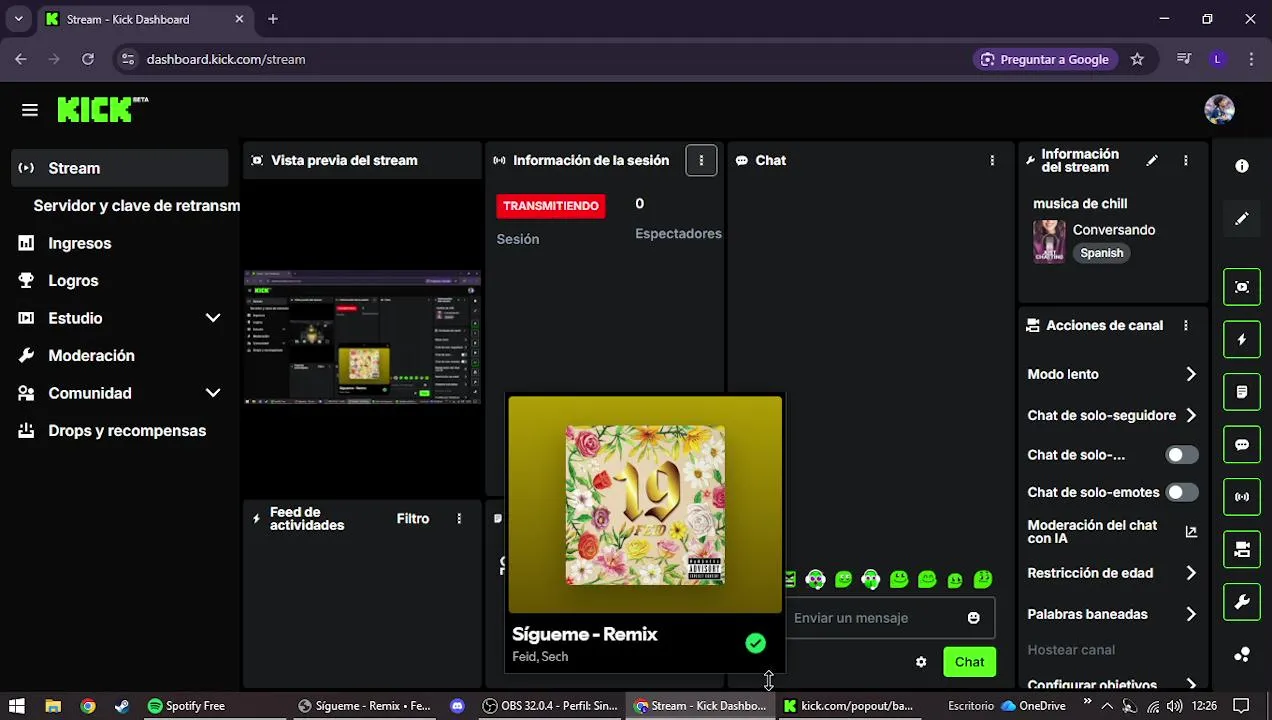Click Preguntar a Google button in address bar

coord(1044,59)
